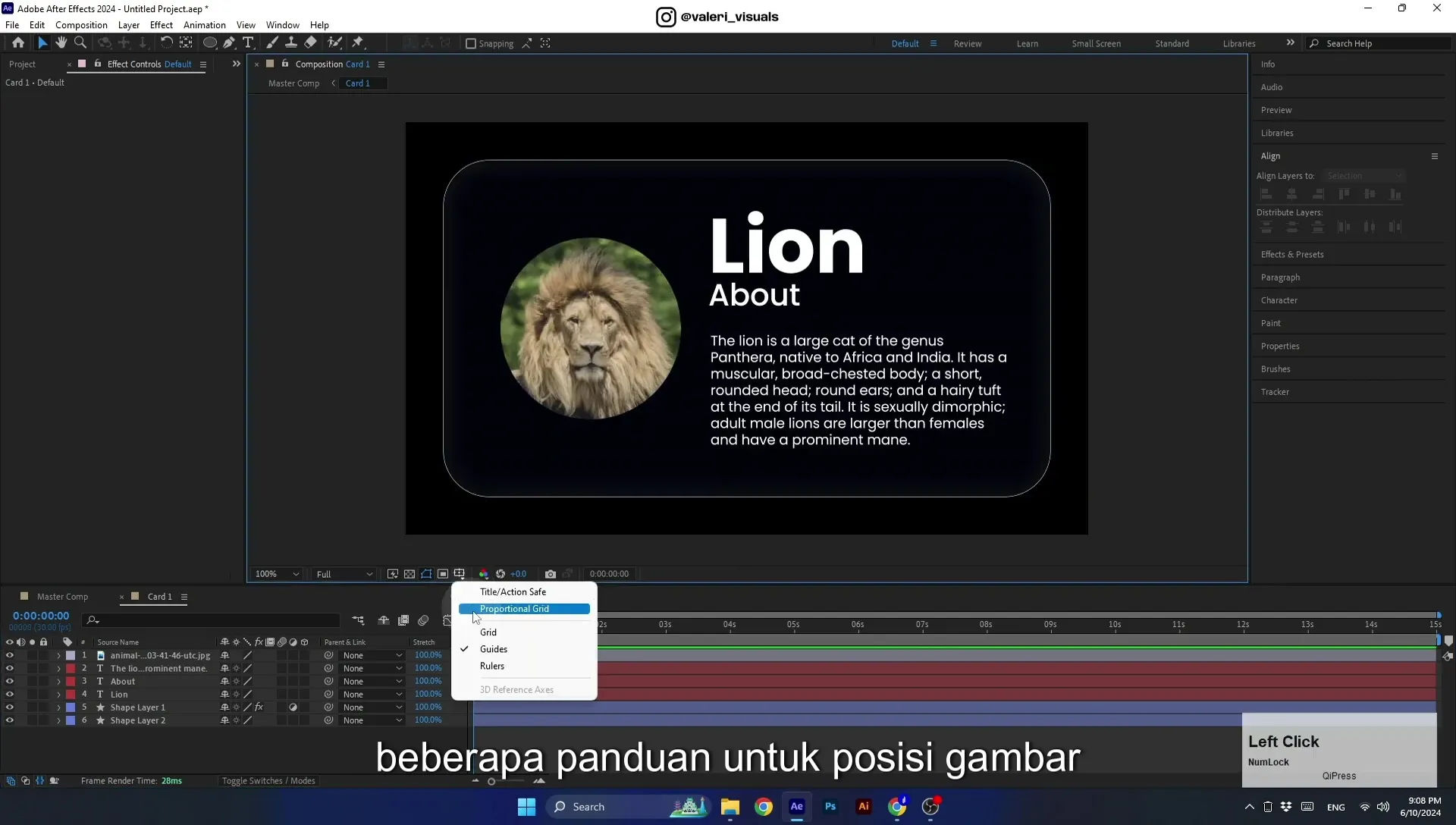
Task: Select the Zoom tool magnifier
Action: [80, 43]
